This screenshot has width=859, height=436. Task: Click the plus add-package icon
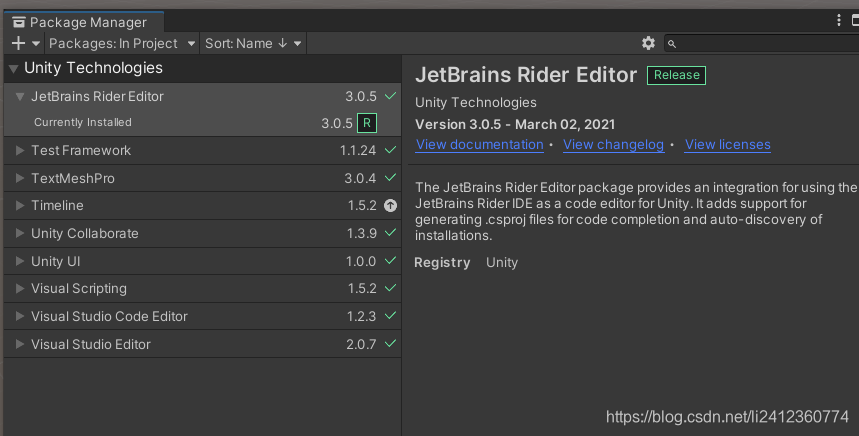point(18,43)
